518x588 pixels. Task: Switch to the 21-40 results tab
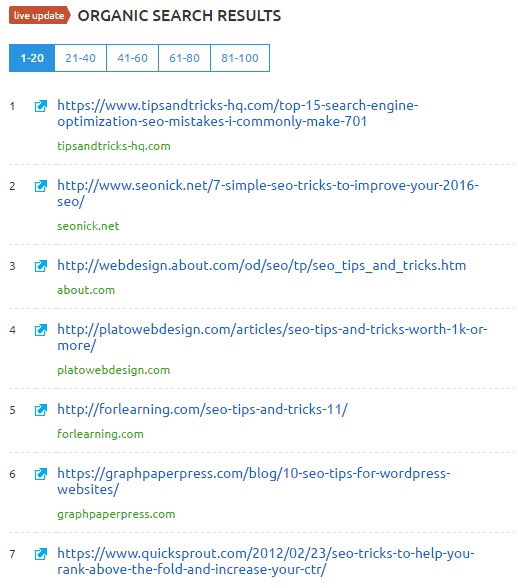80,58
